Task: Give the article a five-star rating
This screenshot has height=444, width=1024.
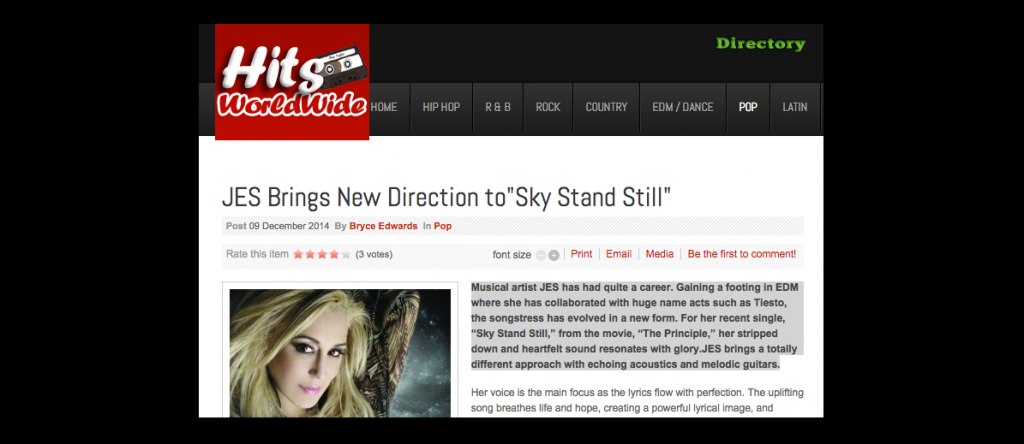Action: (345, 255)
